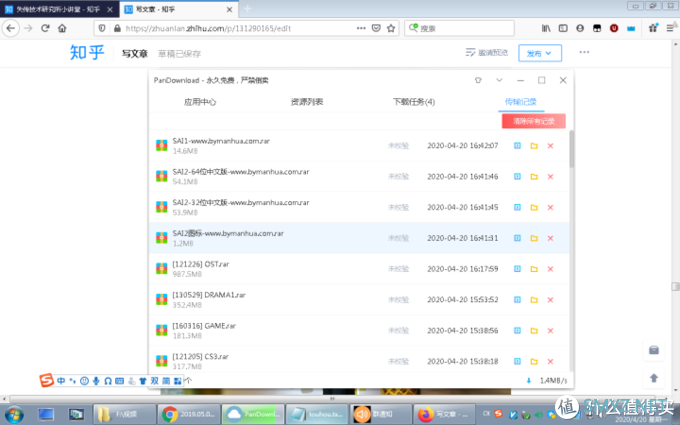The image size is (680, 425).
Task: Open folder for [121226] OST.rar
Action: (x=534, y=269)
